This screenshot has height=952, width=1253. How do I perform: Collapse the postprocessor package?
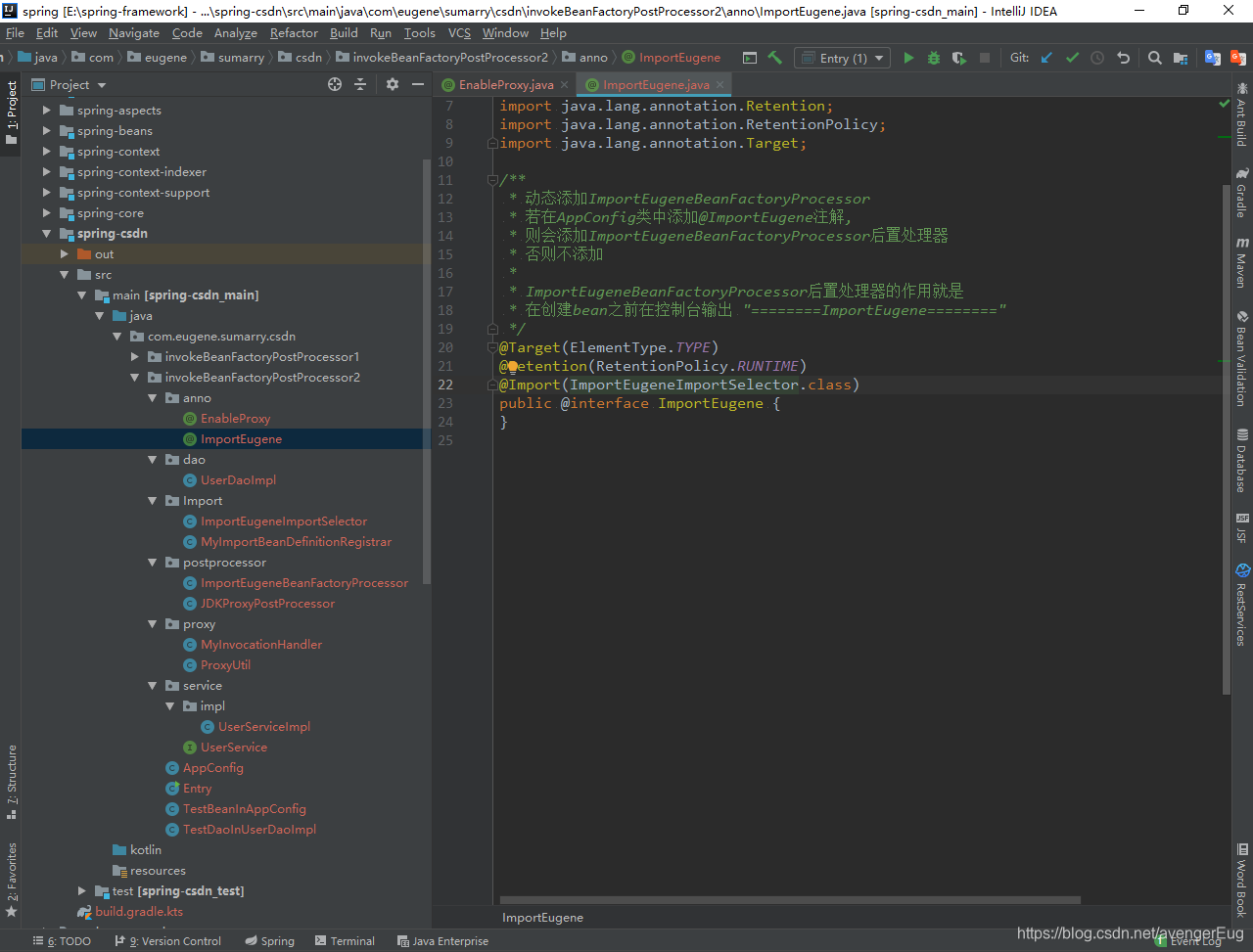tap(152, 563)
